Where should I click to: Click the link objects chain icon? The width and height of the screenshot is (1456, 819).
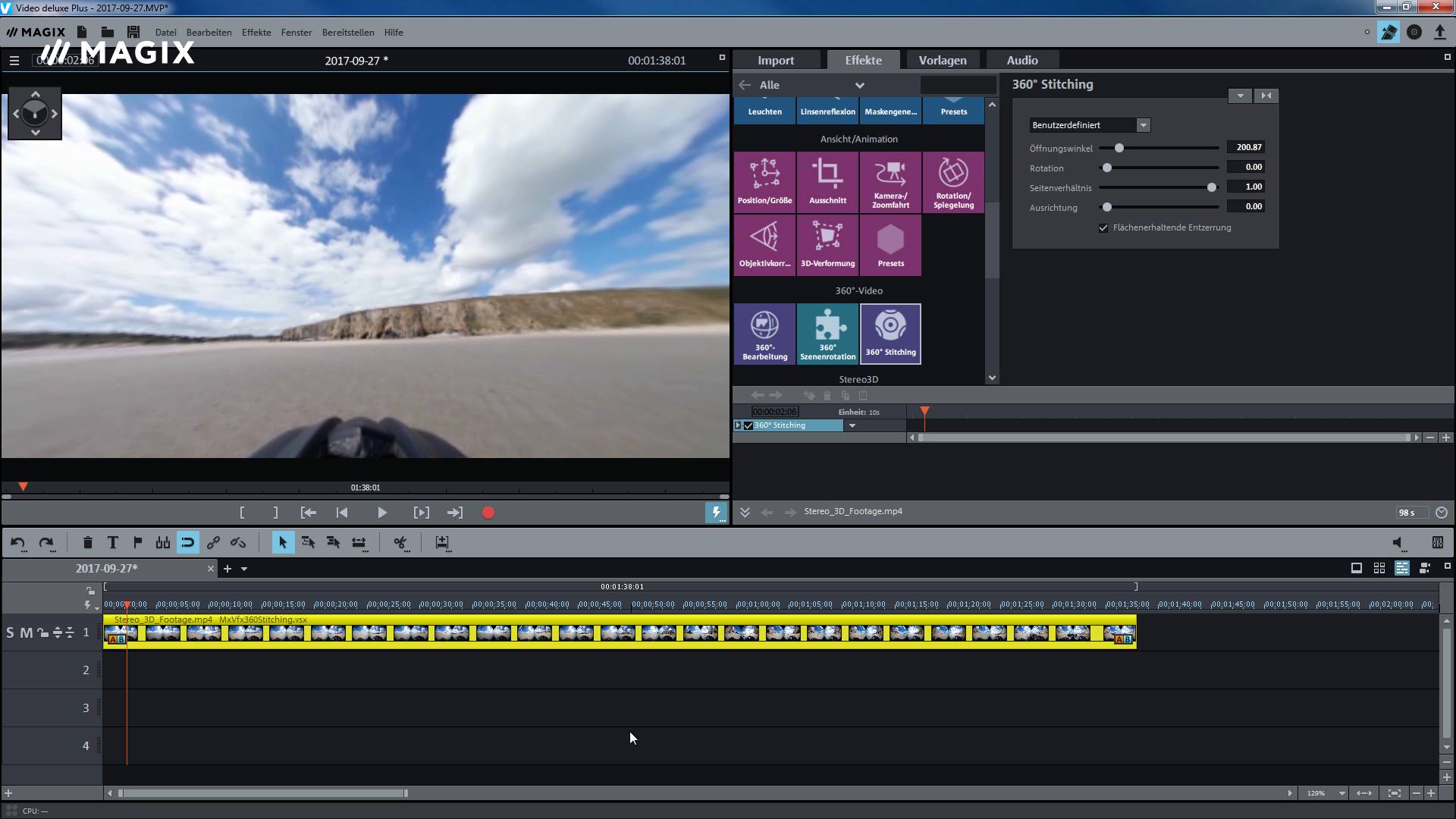[213, 543]
